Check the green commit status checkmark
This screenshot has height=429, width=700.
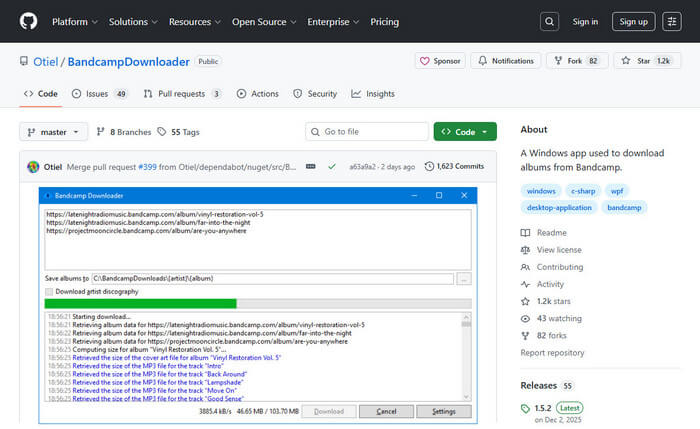click(332, 167)
